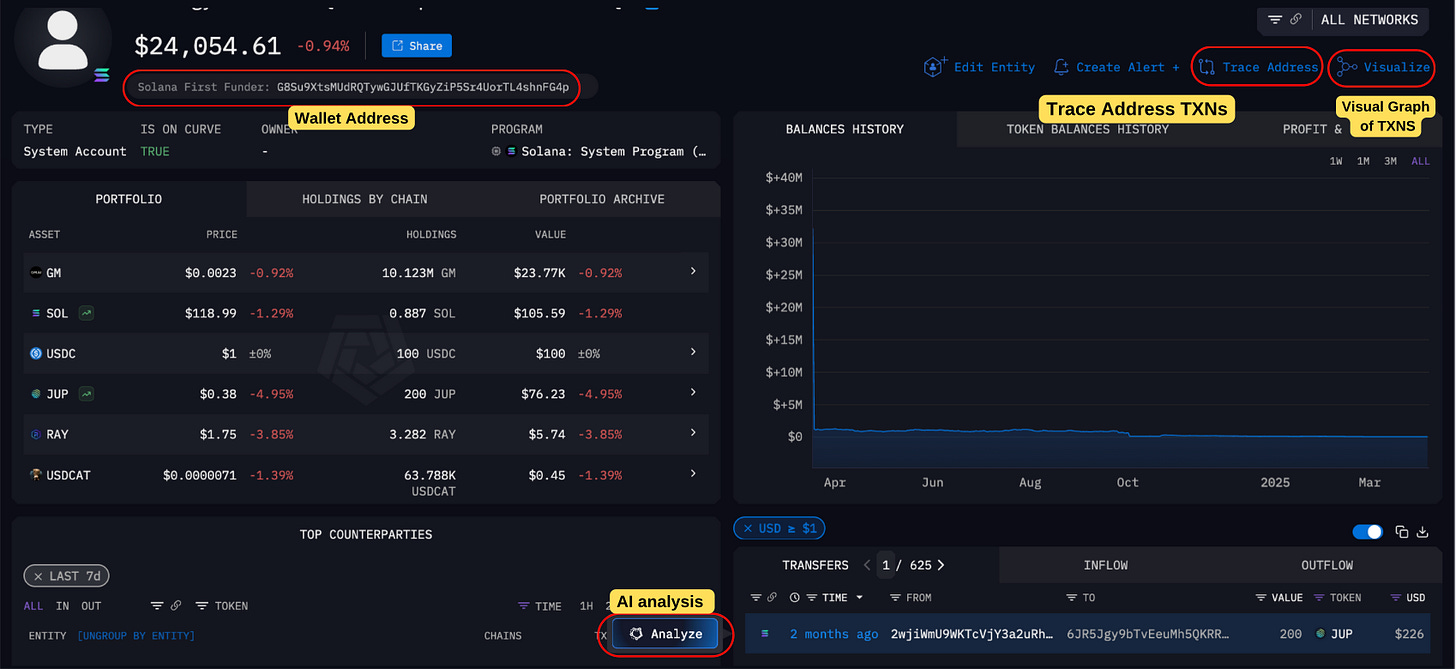Open the OUTFLOW transfers tab
The width and height of the screenshot is (1456, 669).
pyautogui.click(x=1327, y=565)
